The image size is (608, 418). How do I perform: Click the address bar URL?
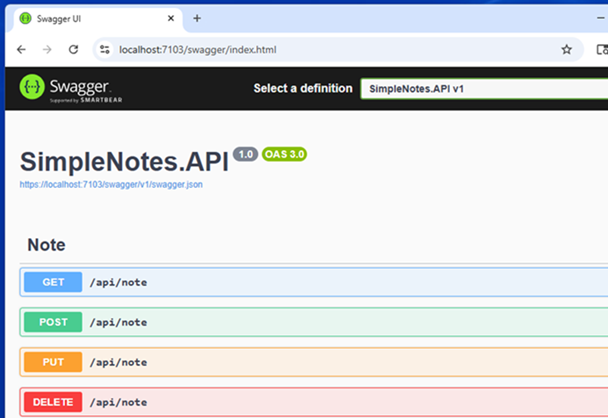click(x=198, y=50)
